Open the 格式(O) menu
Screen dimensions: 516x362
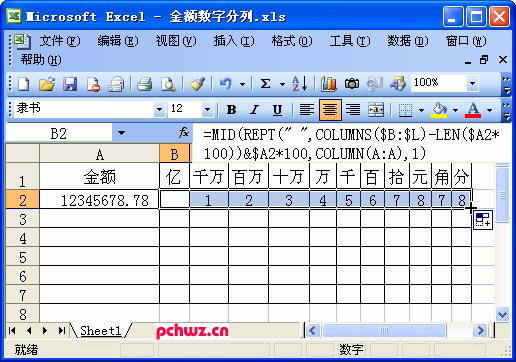point(292,41)
